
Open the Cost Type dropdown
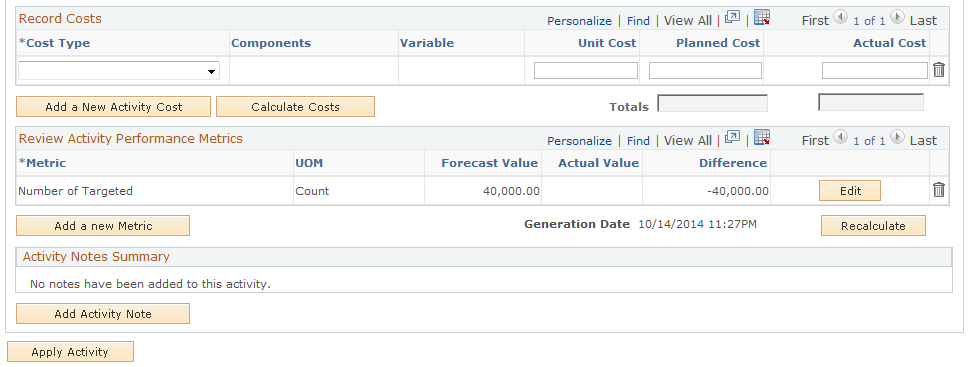tap(119, 71)
